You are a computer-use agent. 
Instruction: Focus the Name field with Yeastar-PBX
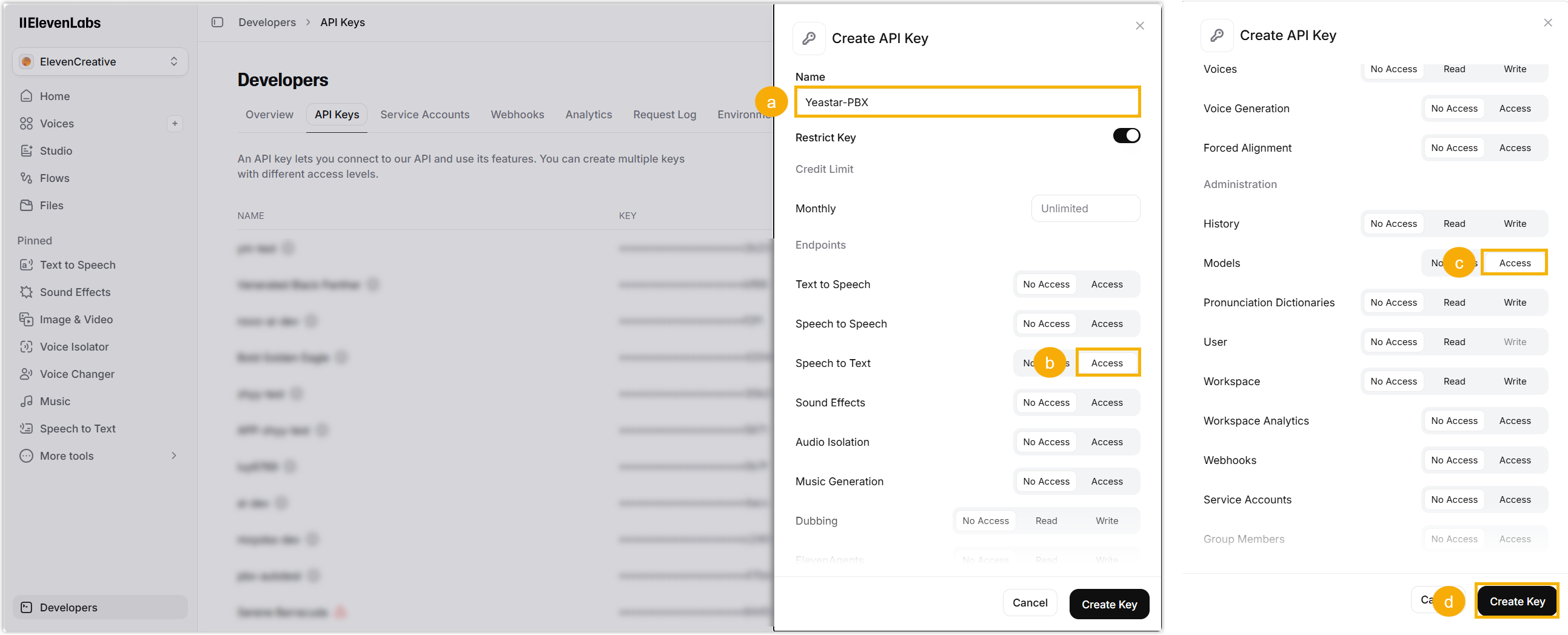click(967, 102)
